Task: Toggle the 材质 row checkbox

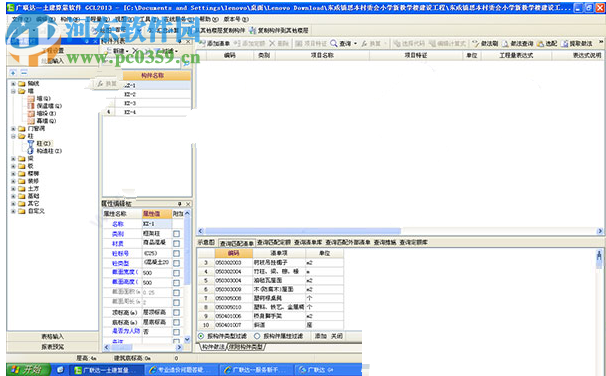Action: [177, 243]
